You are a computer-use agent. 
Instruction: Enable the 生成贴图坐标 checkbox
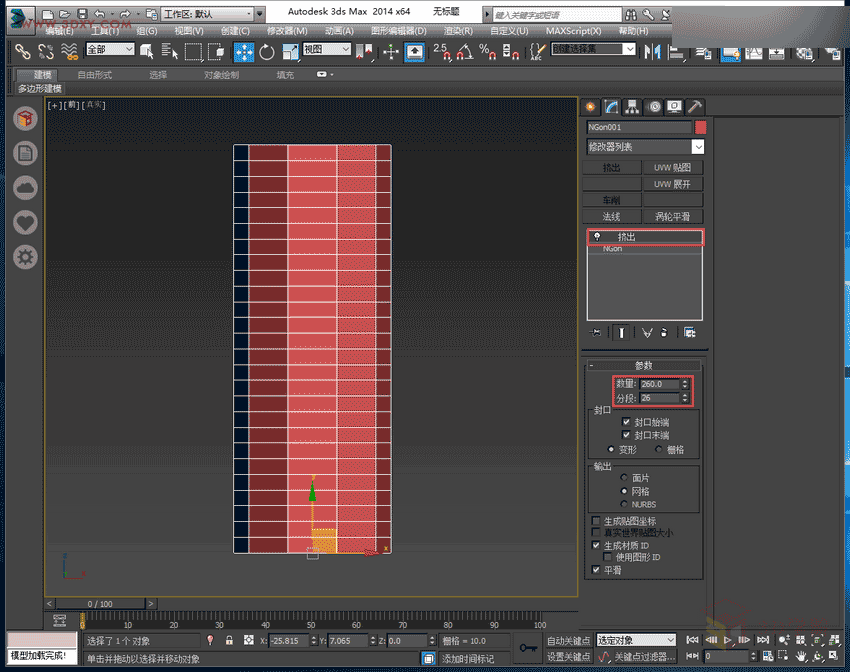point(597,521)
